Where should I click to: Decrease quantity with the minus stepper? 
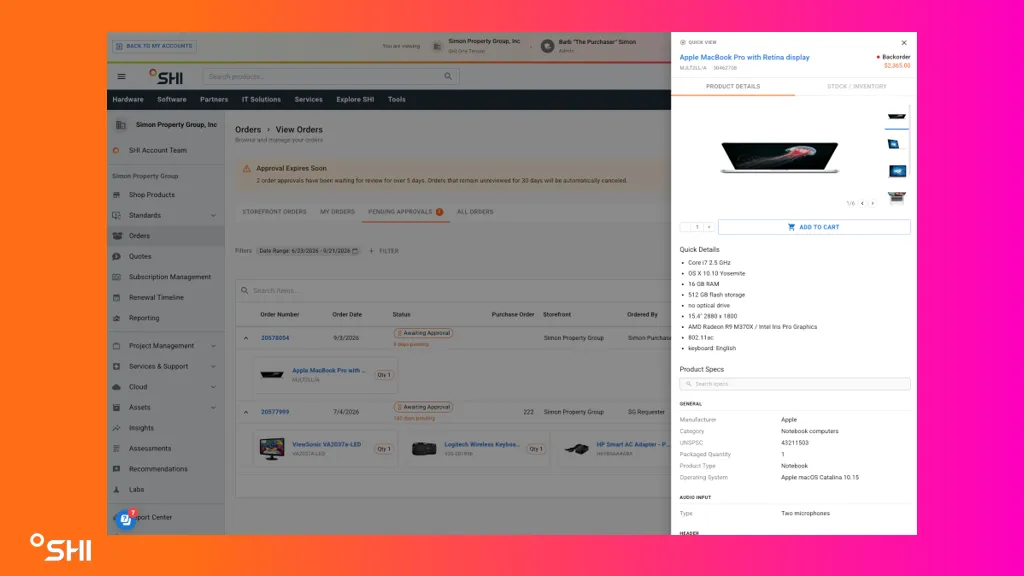(x=685, y=227)
